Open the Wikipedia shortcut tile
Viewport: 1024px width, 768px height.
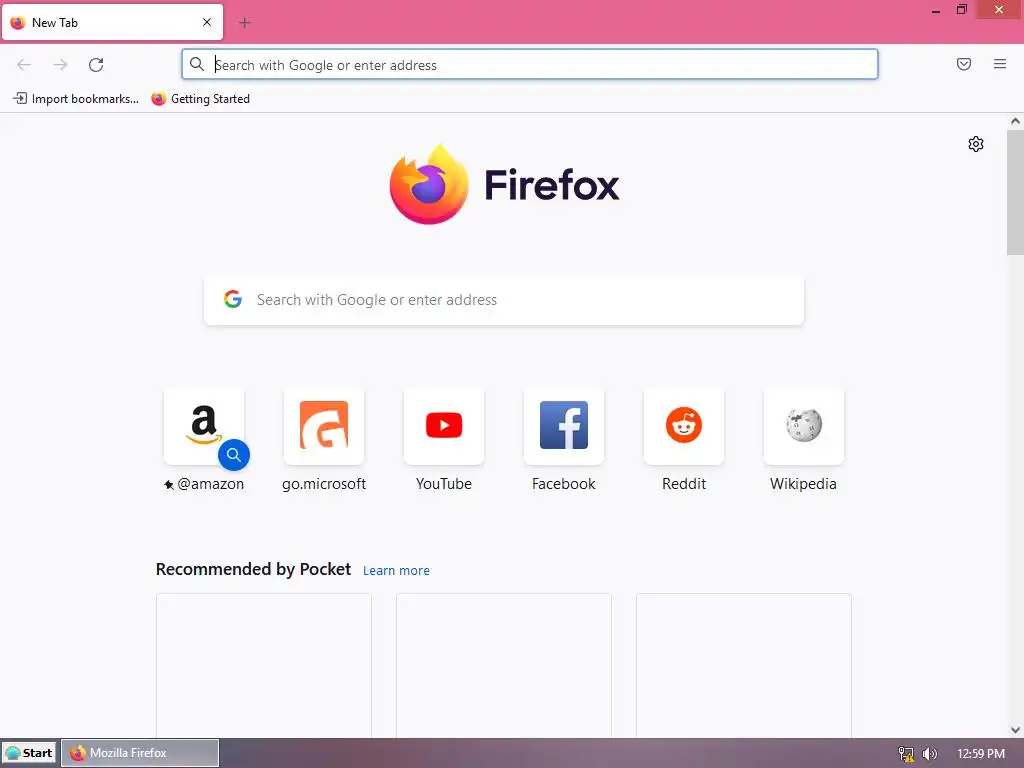click(803, 426)
